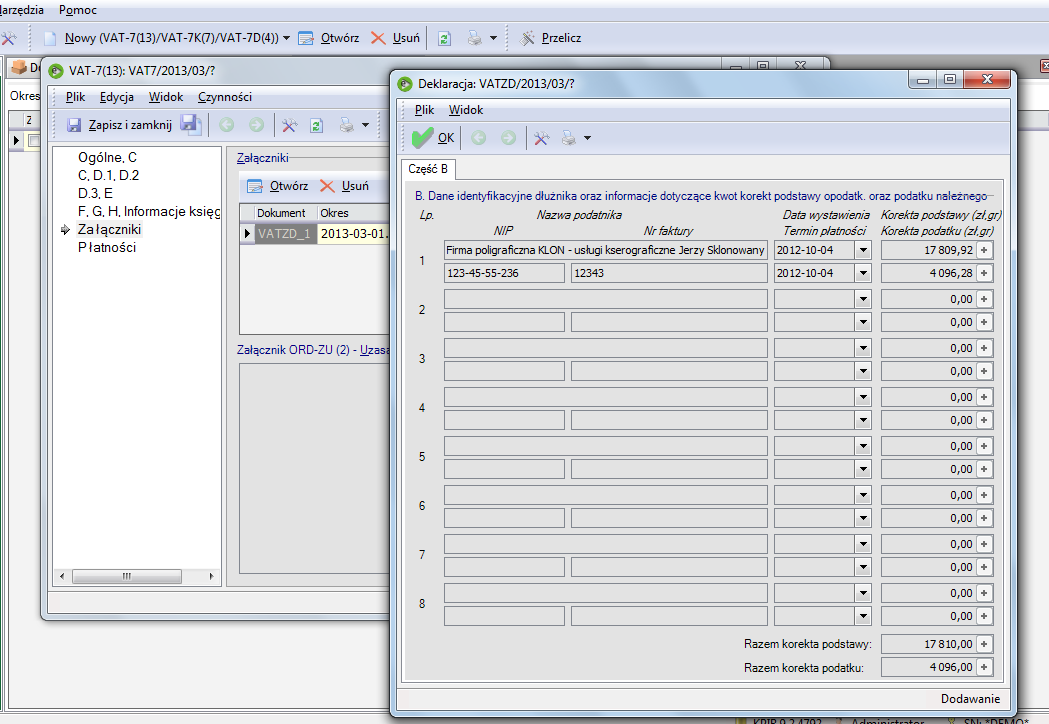Open dropdown arrow next to Nowy VAT-7 button
This screenshot has height=724, width=1049.
(286, 38)
